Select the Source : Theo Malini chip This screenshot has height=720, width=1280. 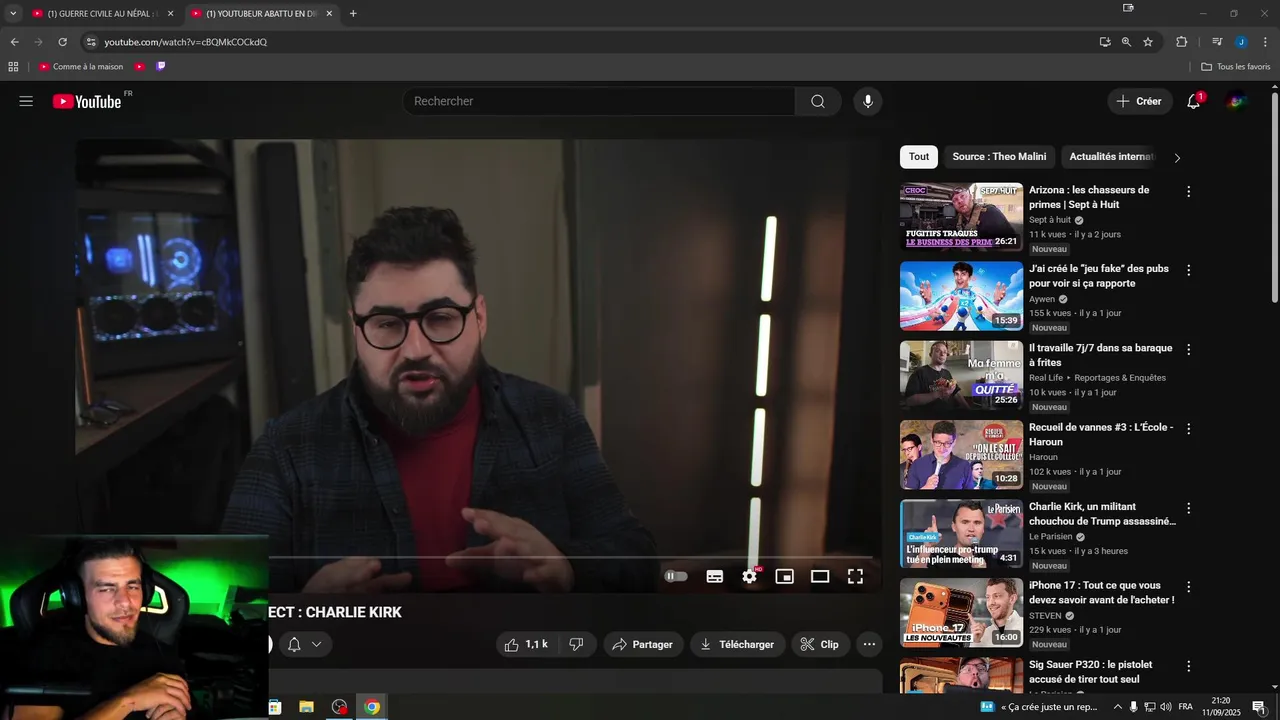pyautogui.click(x=999, y=157)
